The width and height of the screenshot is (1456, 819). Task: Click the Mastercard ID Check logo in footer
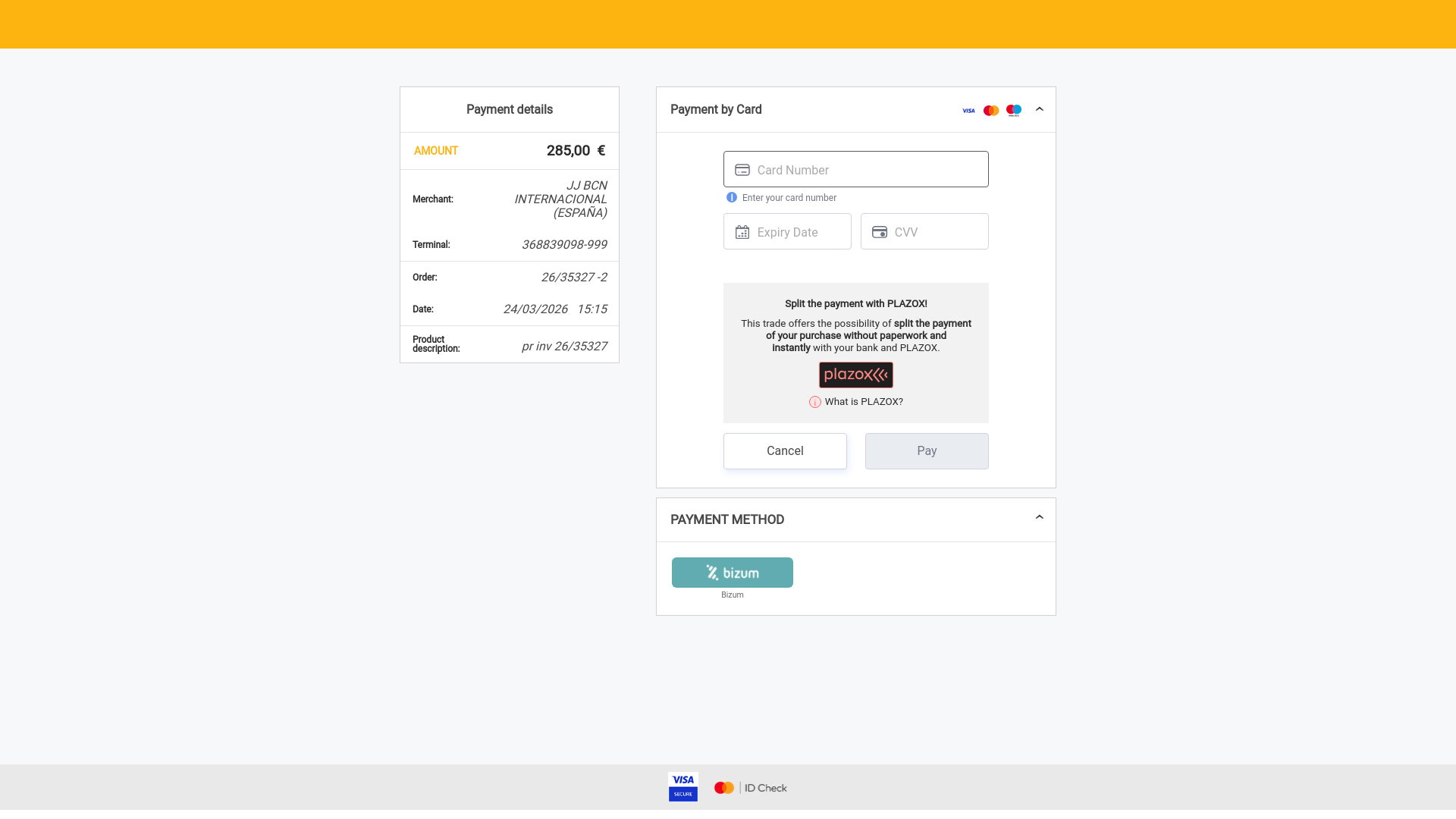point(751,788)
